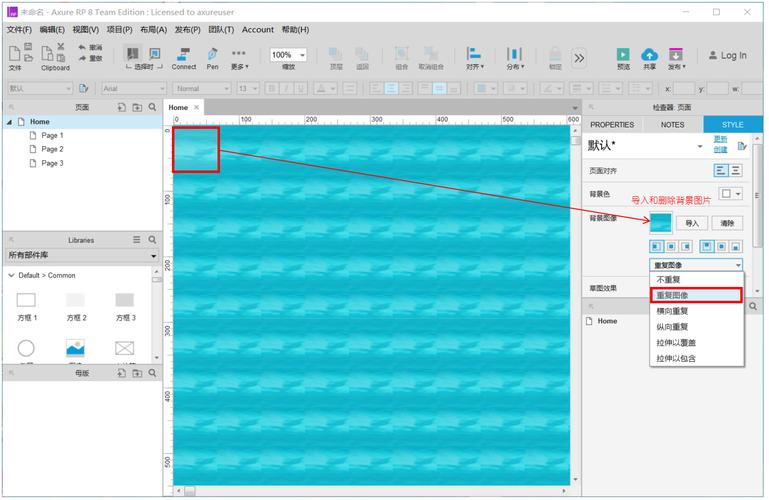Screen dimensions: 769x500
Task: Select the placeholder widget with a cross
Action: tap(125, 348)
